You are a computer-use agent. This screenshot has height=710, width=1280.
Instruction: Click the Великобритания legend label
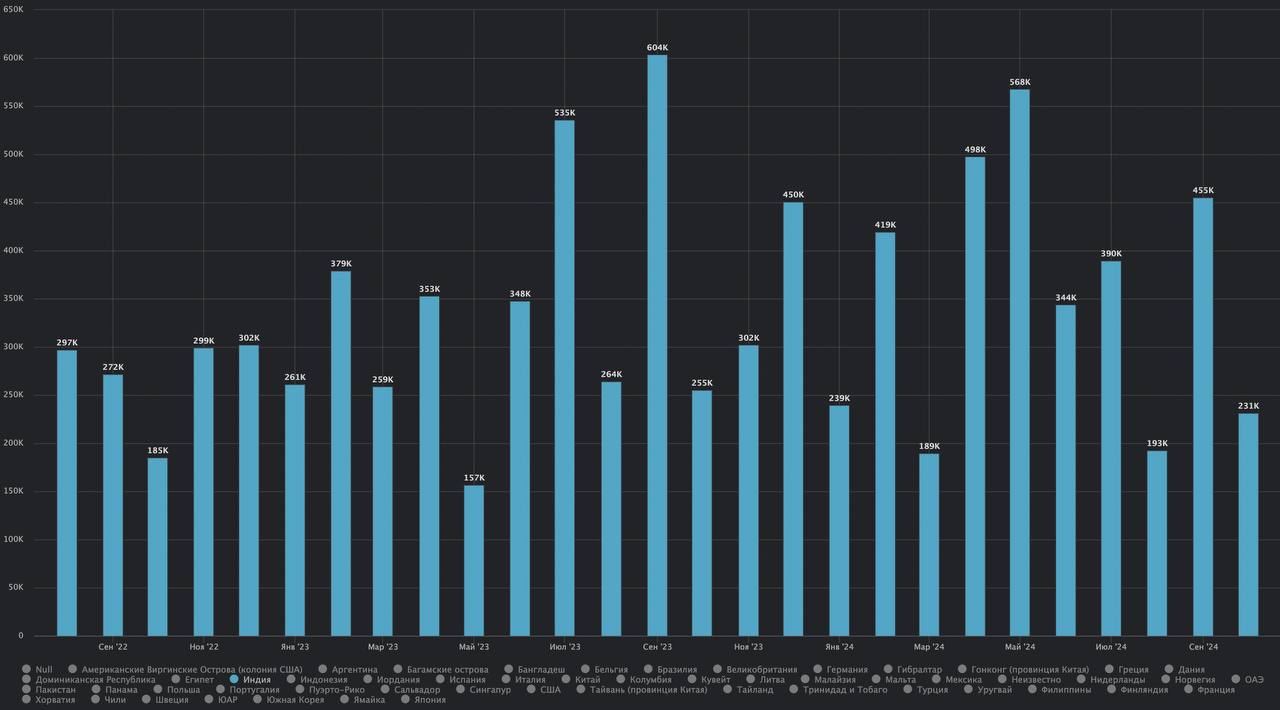762,670
